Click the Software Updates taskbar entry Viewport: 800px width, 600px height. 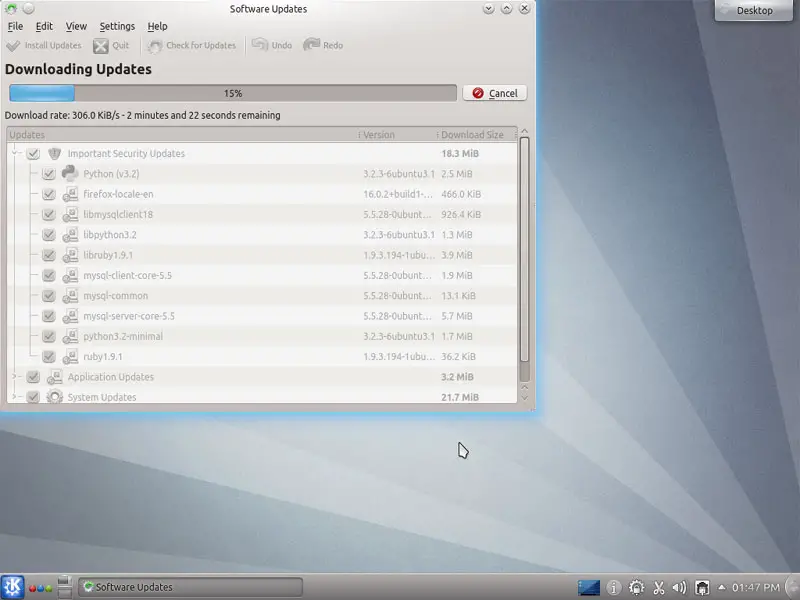190,587
